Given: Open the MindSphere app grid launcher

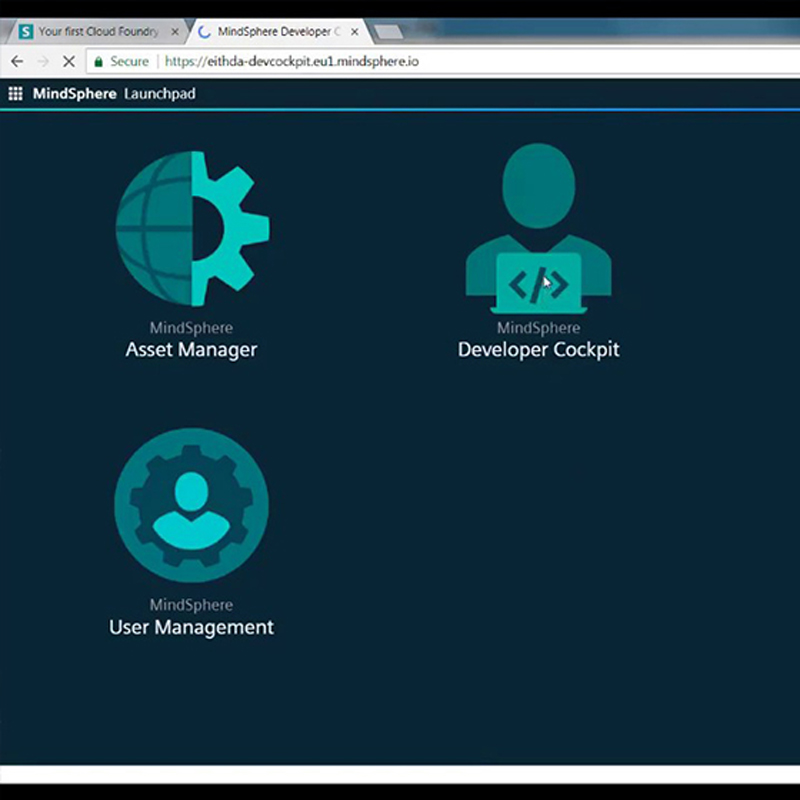Looking at the screenshot, I should 16,94.
